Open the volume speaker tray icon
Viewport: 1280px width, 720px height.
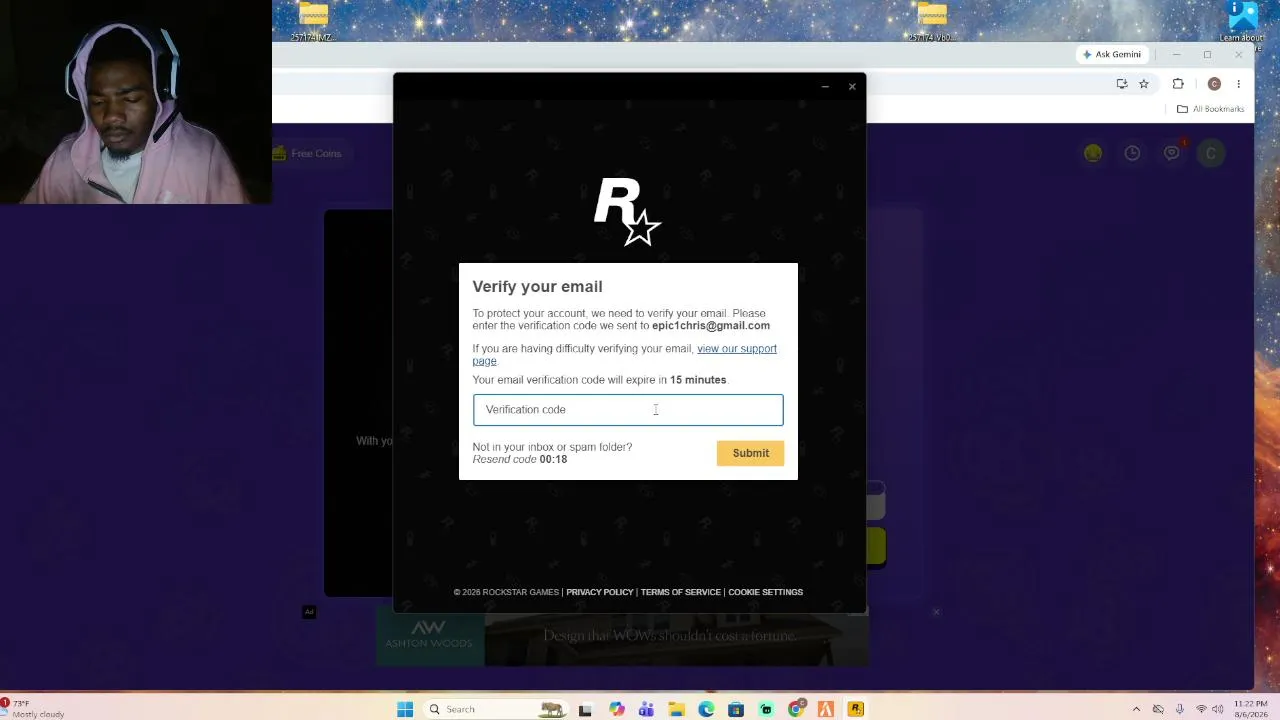[x=1219, y=709]
